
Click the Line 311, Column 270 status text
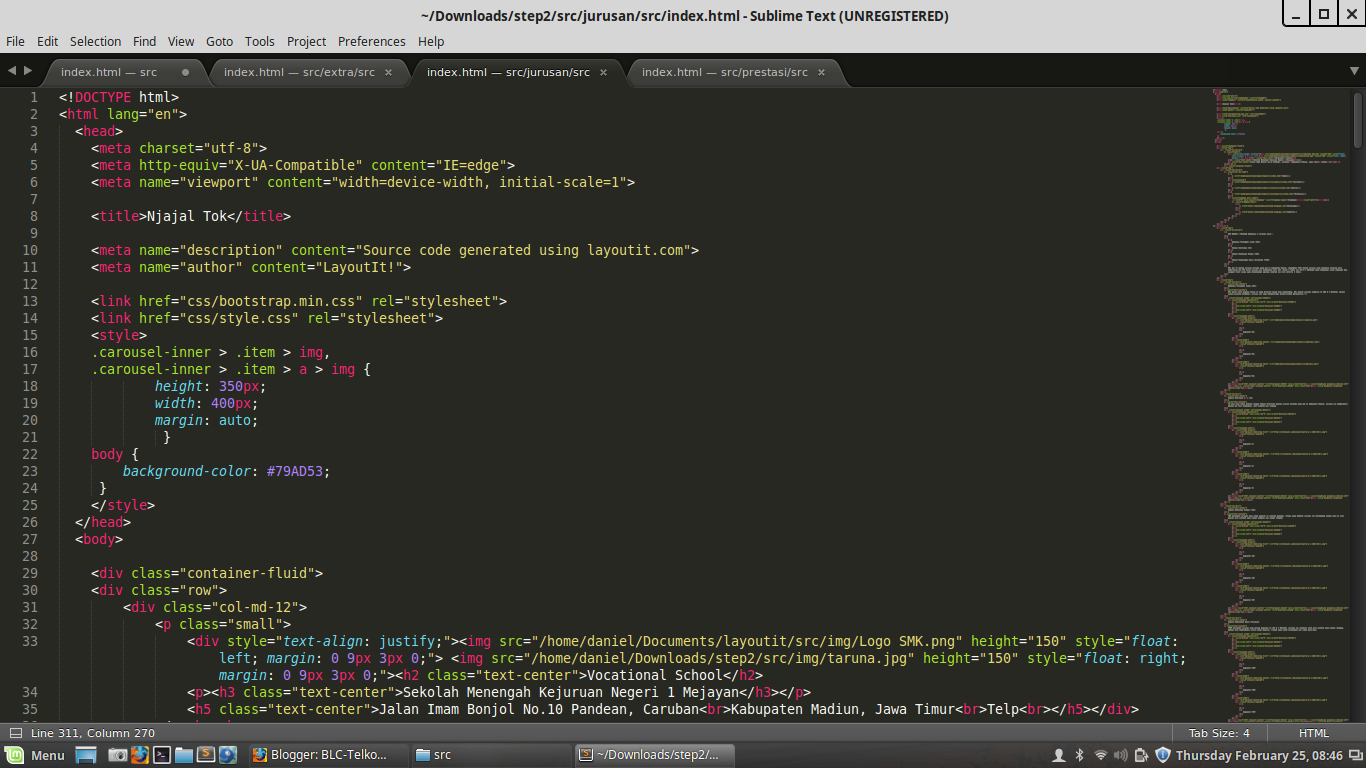(93, 733)
